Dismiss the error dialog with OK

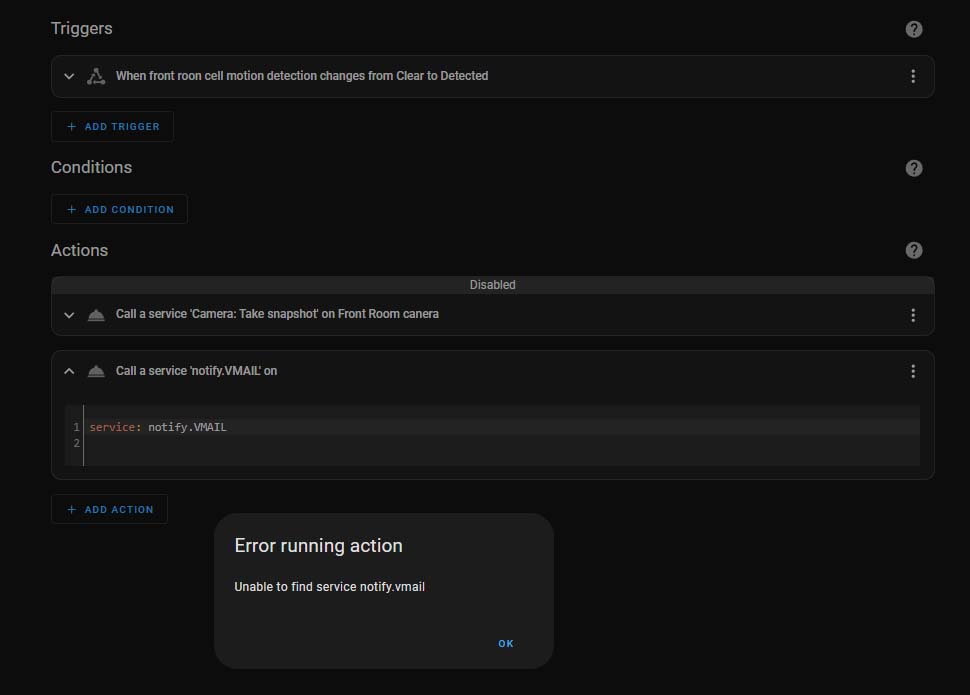(x=505, y=643)
